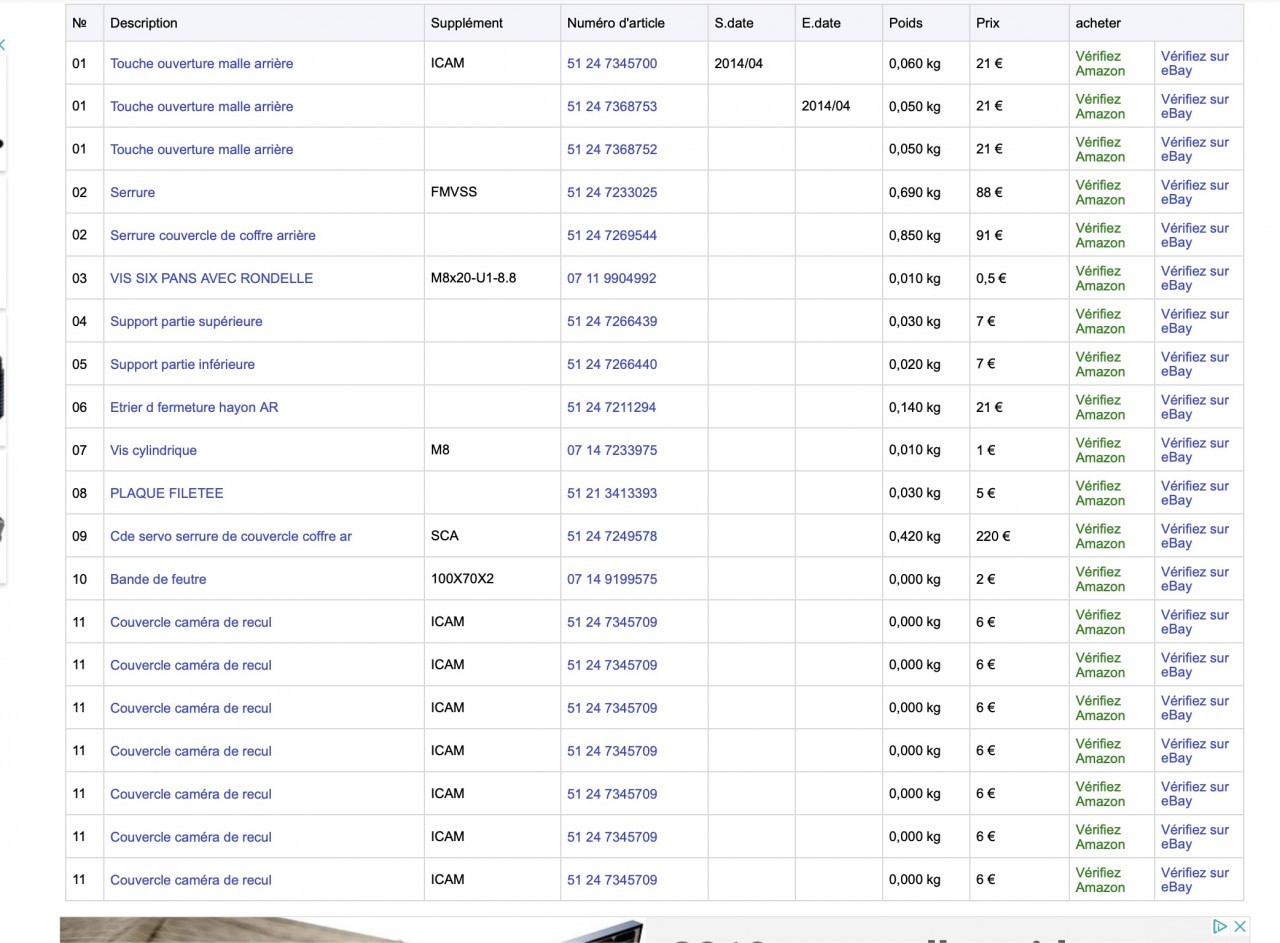This screenshot has height=943, width=1280.
Task: Open article number 07 11 9904992
Action: click(612, 278)
